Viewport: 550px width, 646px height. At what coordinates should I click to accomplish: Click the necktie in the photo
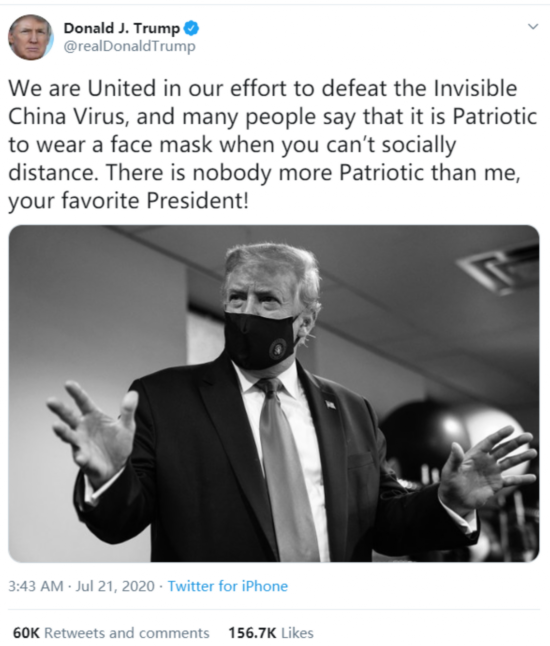tap(283, 470)
